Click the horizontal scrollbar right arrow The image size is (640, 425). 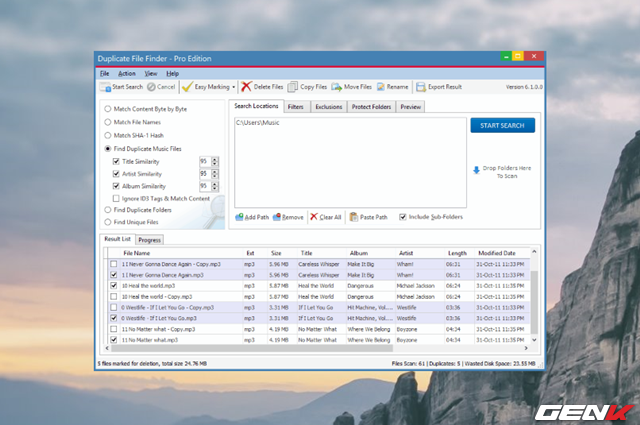[x=526, y=348]
